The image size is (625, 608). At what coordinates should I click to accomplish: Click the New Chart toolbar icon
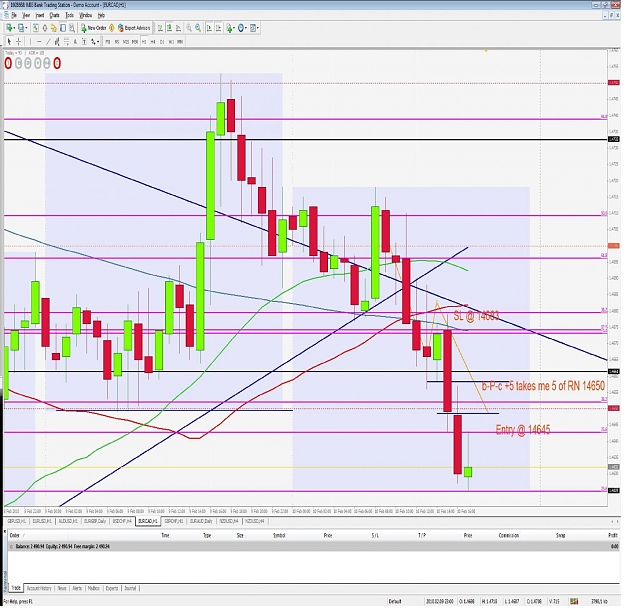[x=9, y=28]
